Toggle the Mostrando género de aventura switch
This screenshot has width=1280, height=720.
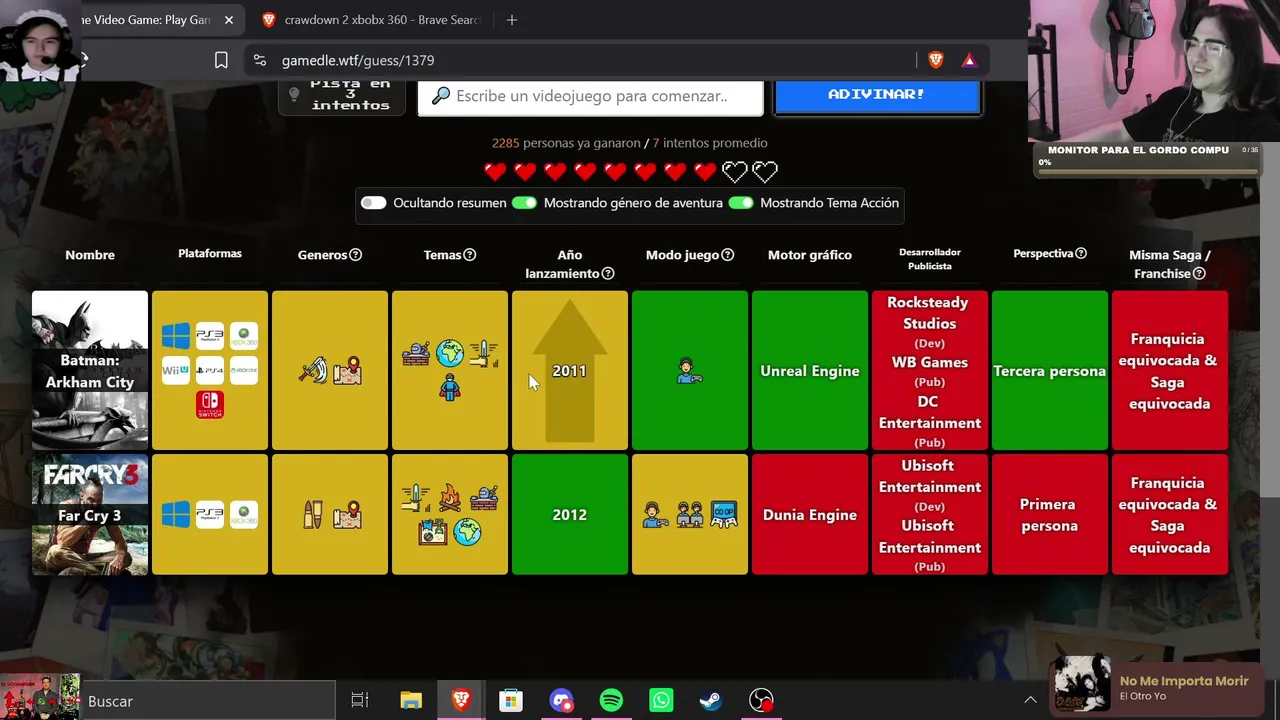525,203
